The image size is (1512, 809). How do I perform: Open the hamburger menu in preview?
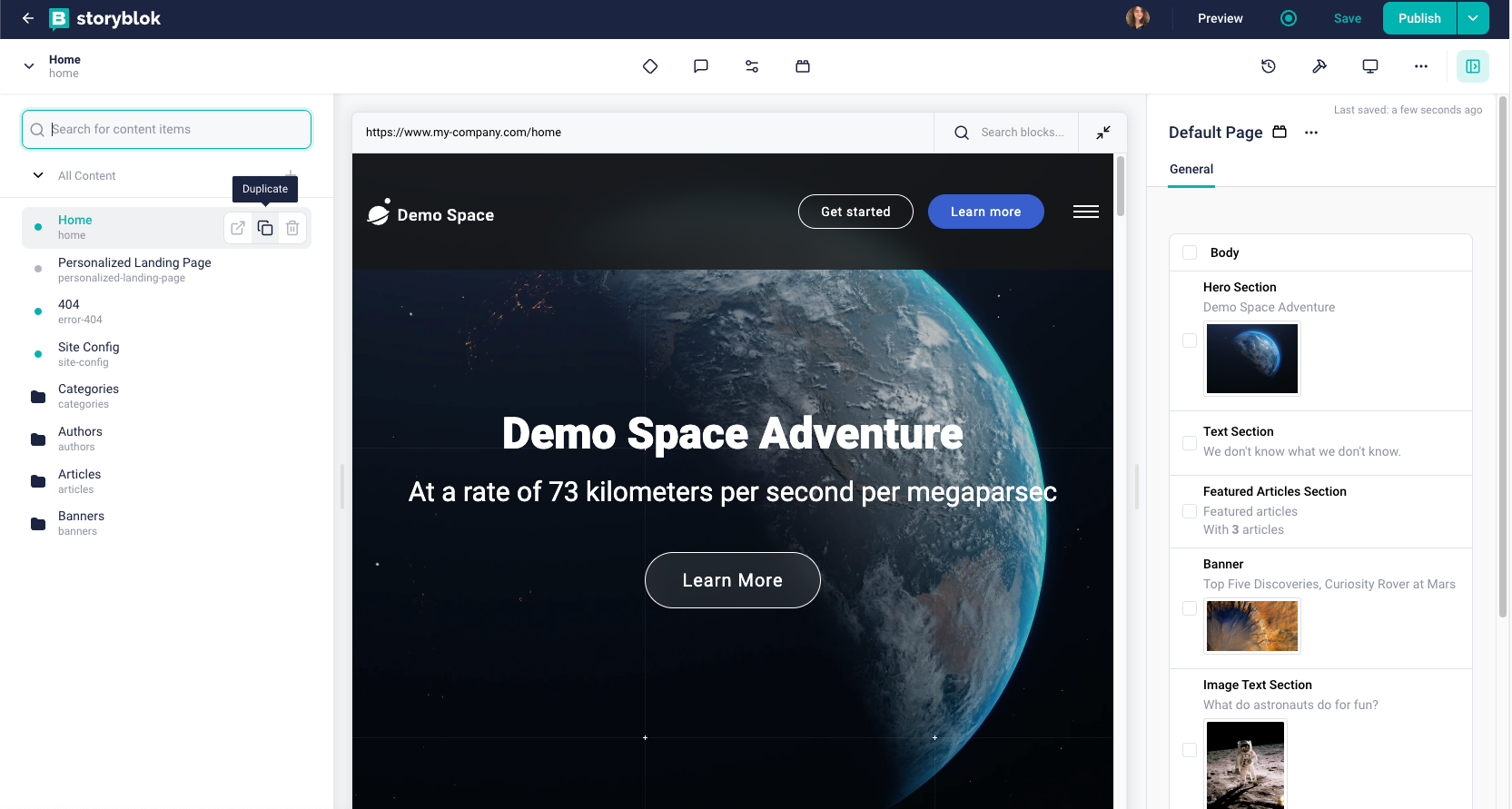click(1086, 212)
